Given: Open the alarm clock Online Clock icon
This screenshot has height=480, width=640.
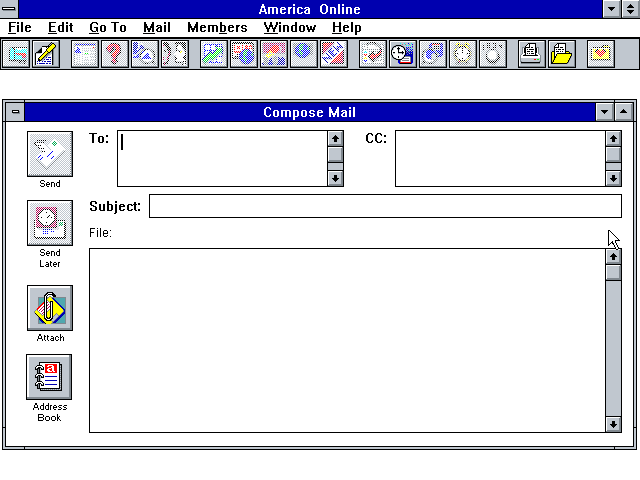Looking at the screenshot, I should point(463,54).
